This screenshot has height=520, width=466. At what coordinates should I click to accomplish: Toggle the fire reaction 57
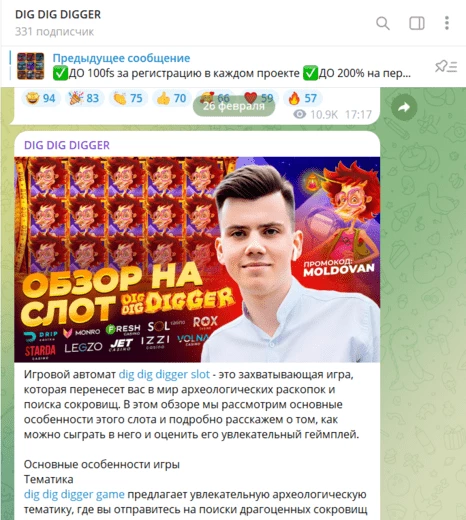click(x=302, y=98)
